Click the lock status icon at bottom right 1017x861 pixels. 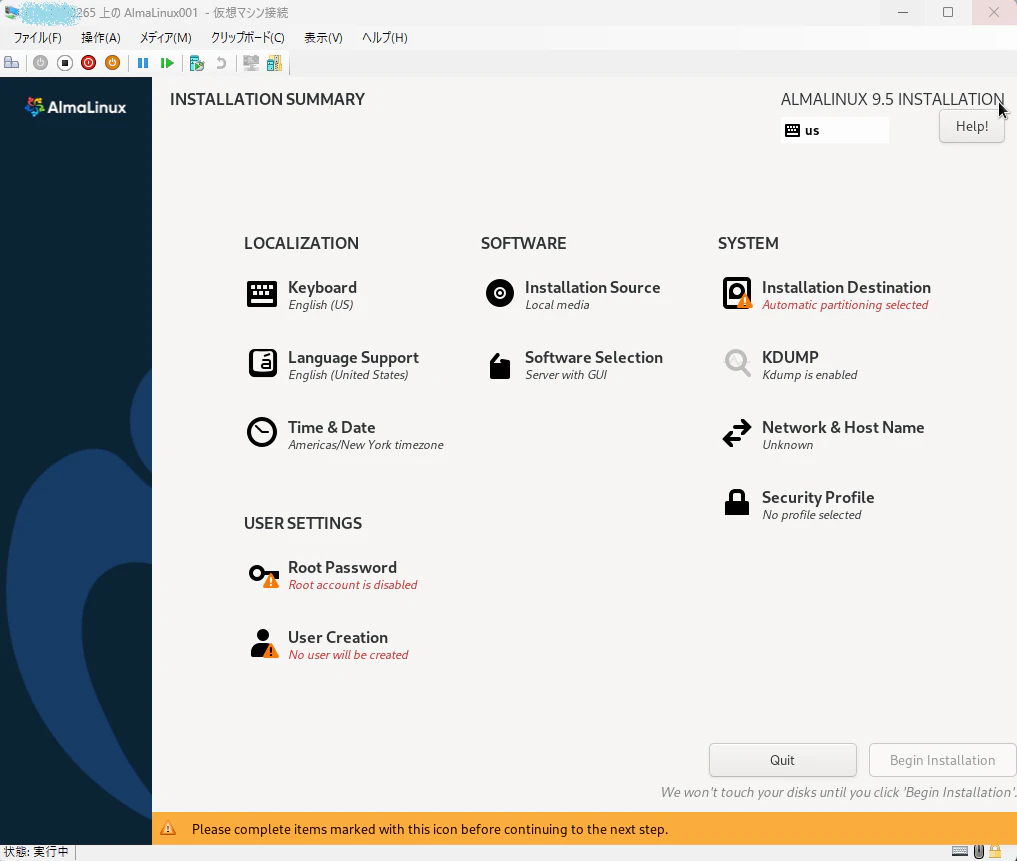tap(995, 851)
